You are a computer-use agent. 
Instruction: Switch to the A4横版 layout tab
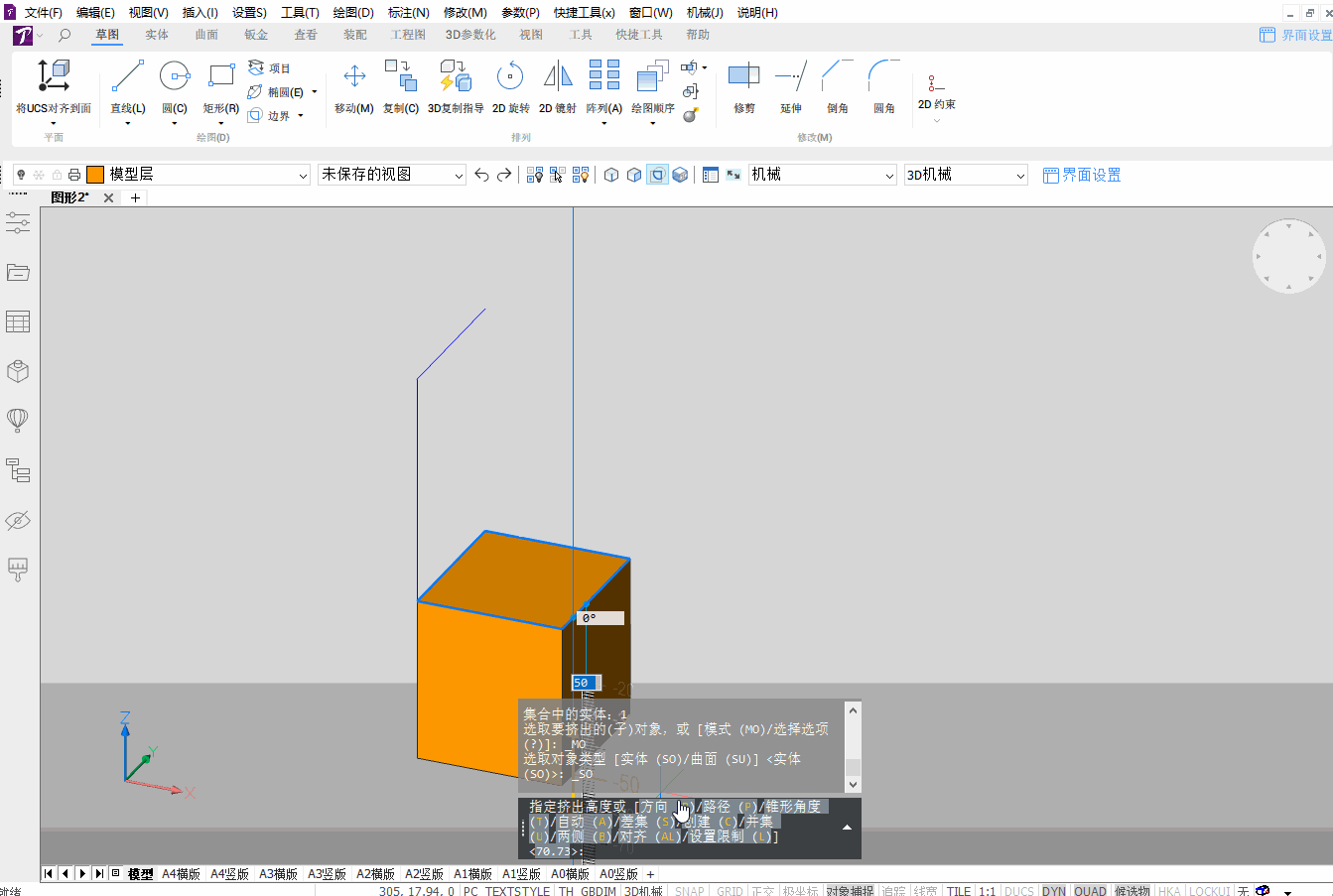[181, 874]
